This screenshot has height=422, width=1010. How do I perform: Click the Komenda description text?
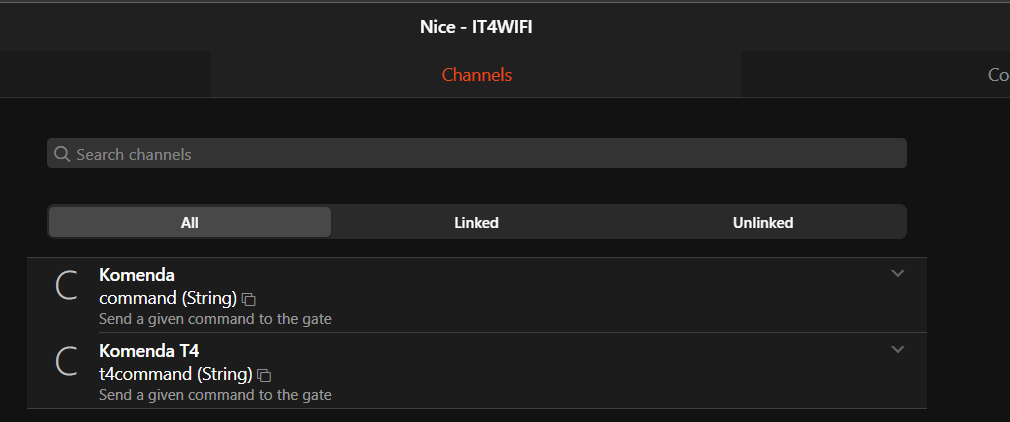215,319
